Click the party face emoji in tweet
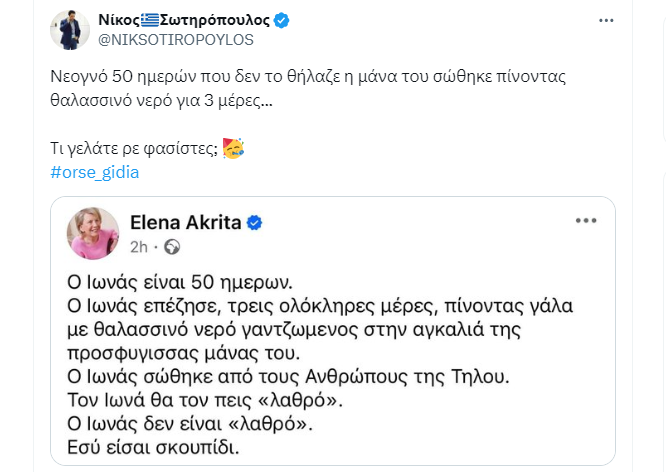The image size is (666, 472). (x=233, y=149)
